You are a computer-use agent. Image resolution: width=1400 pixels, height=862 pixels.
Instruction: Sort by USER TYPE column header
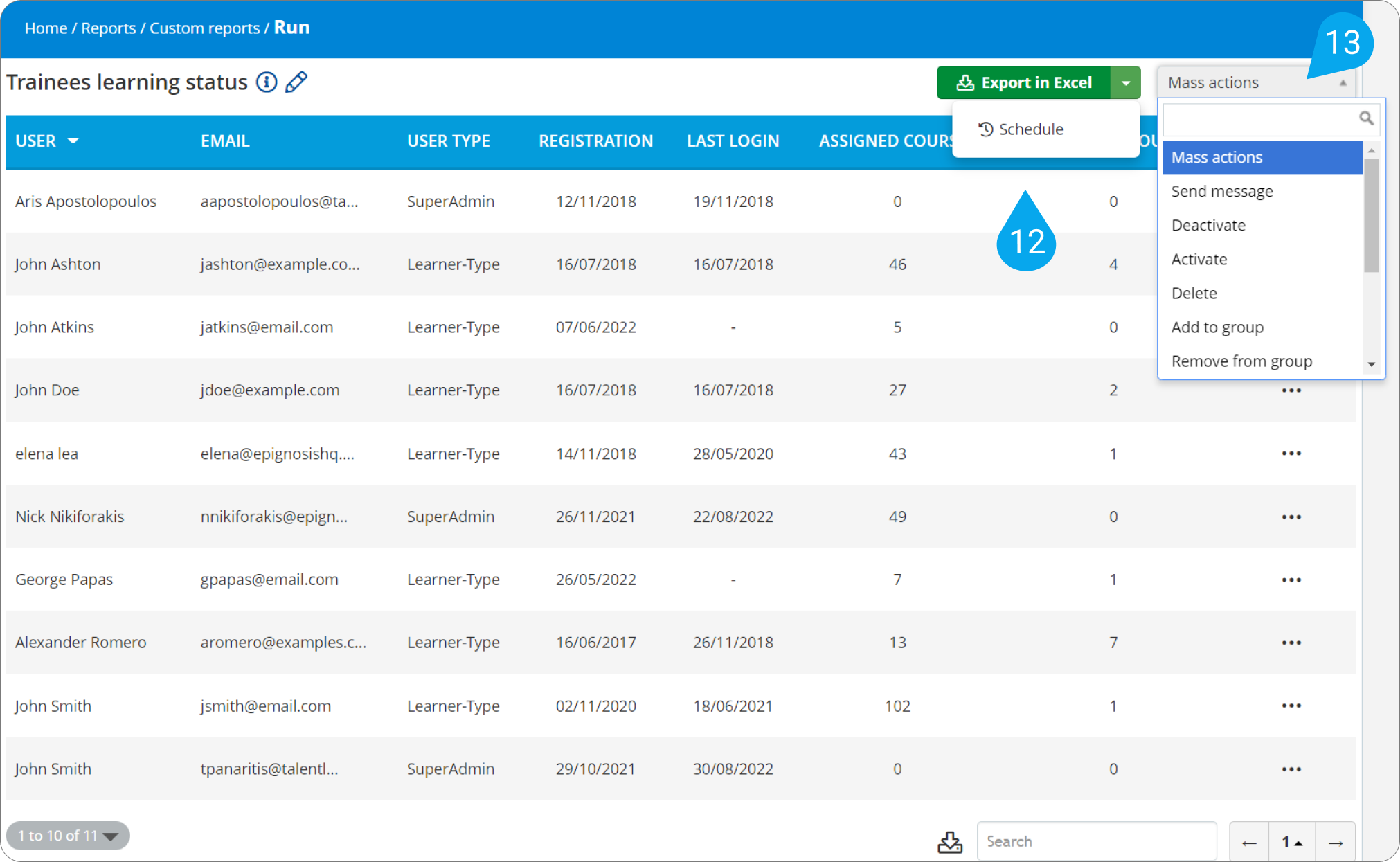(449, 141)
